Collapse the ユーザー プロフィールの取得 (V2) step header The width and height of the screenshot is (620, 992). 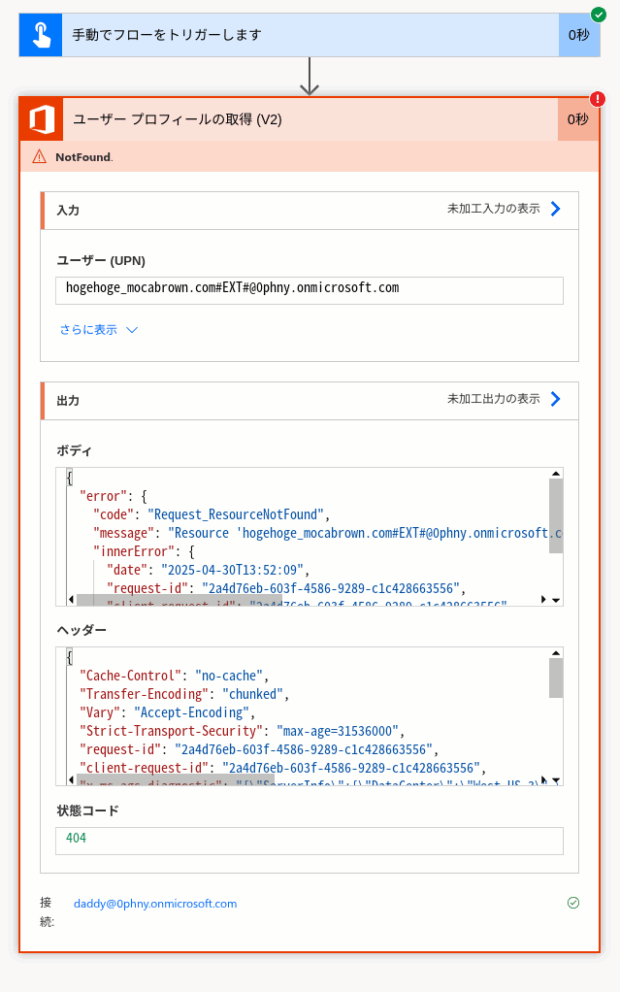pos(309,119)
